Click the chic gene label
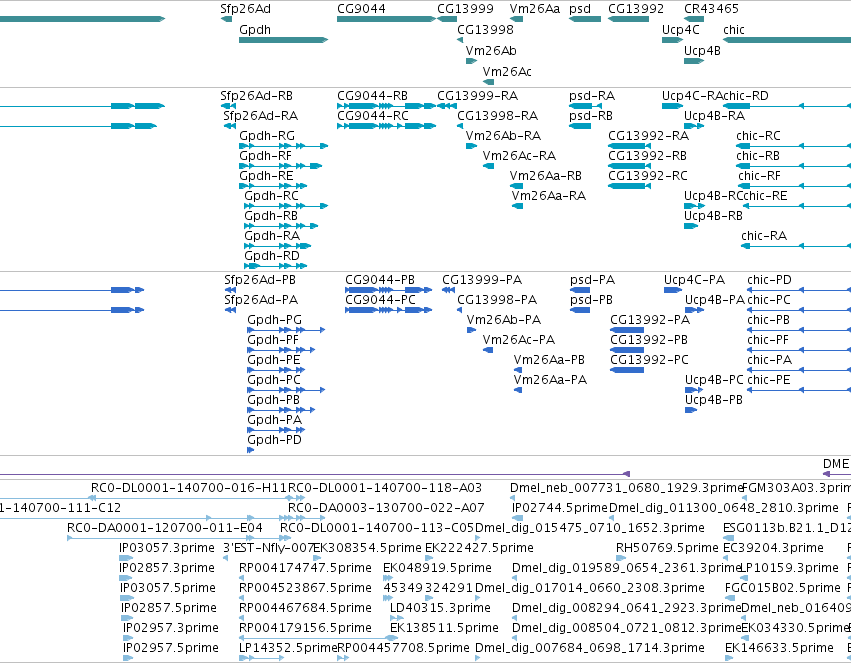This screenshot has width=851, height=663. pos(734,30)
